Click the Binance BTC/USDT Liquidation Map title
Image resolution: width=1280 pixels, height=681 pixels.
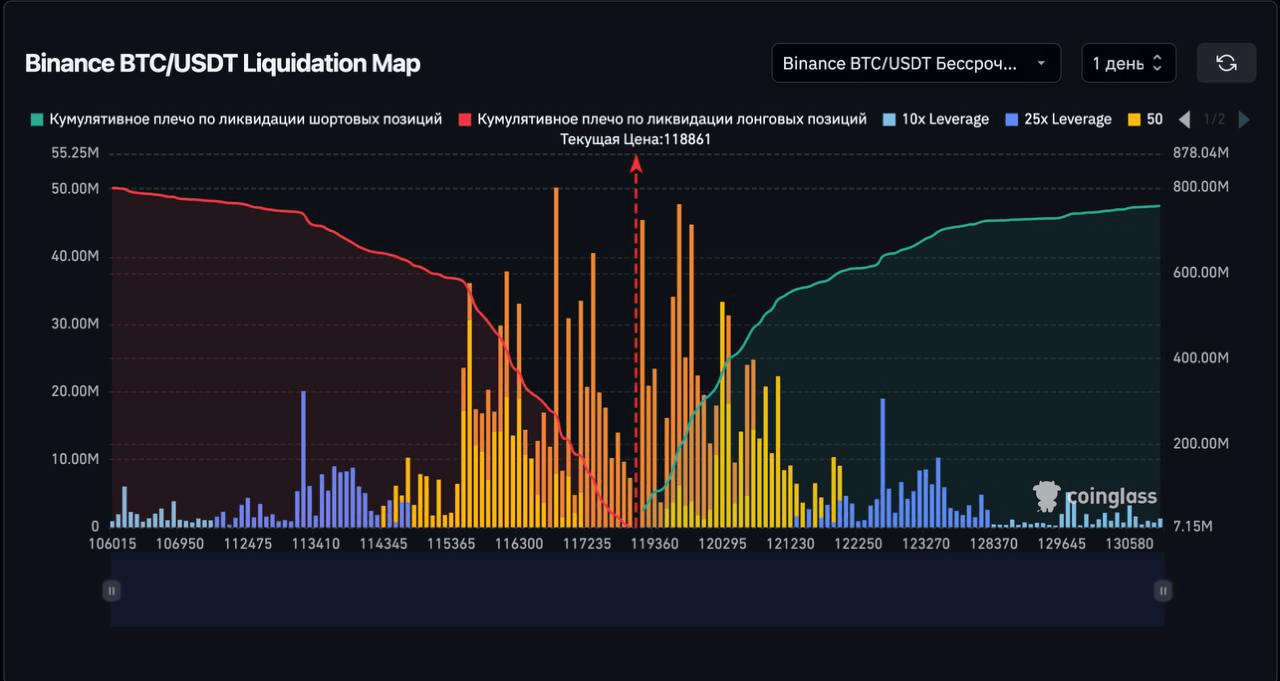[222, 64]
